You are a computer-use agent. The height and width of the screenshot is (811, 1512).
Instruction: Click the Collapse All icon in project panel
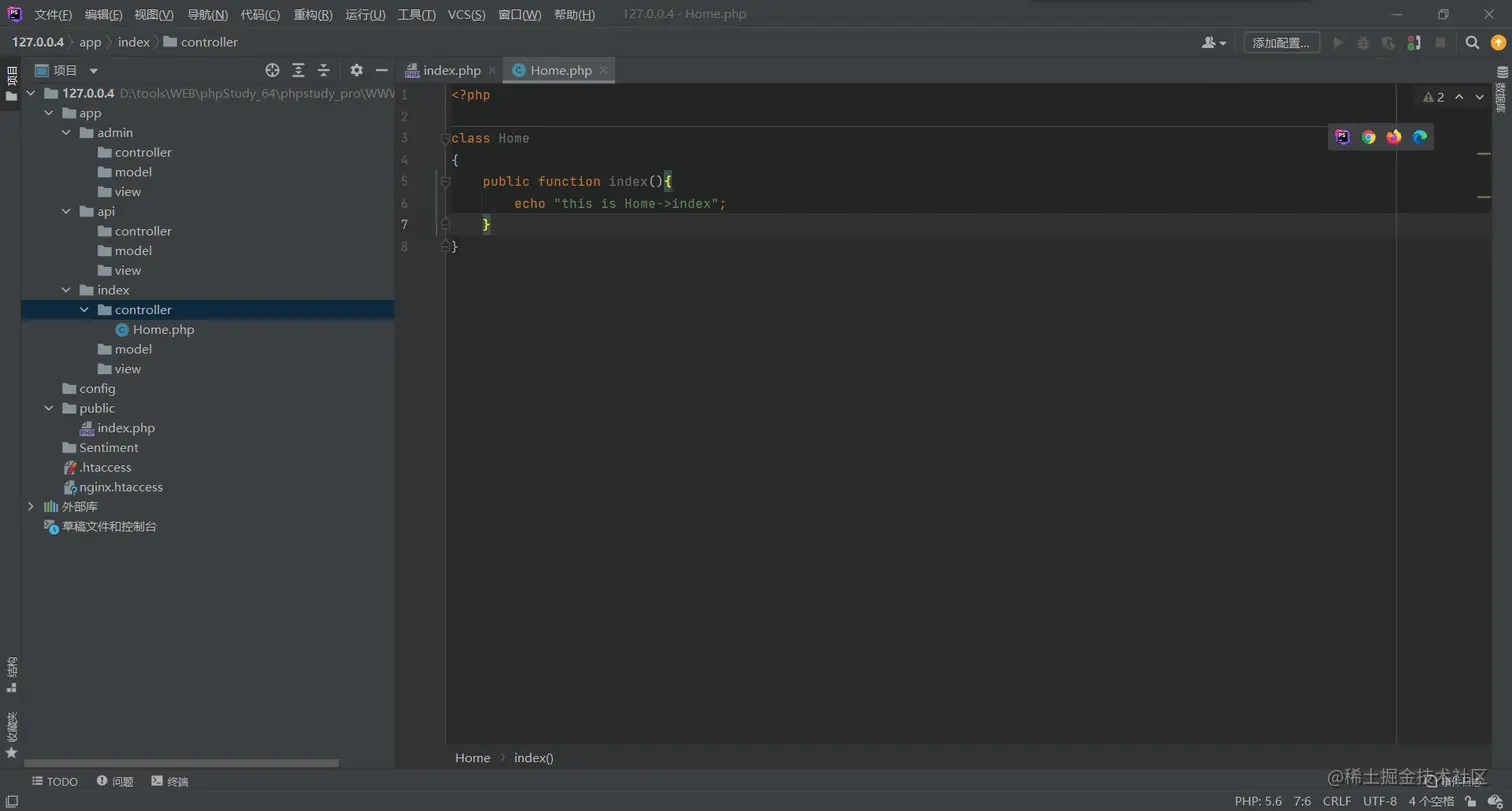pyautogui.click(x=324, y=70)
